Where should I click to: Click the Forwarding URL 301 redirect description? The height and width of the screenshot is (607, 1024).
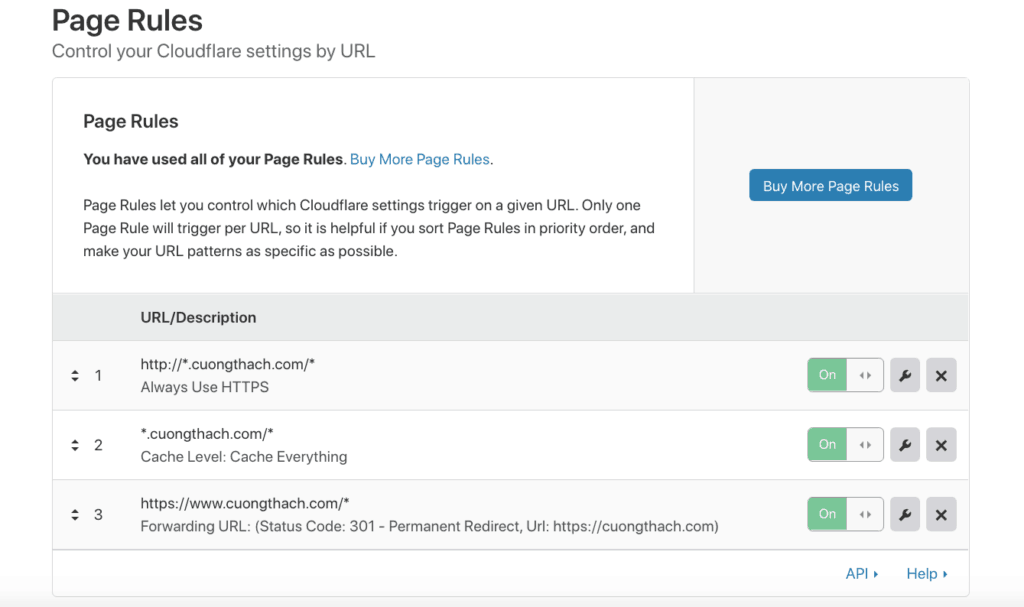point(429,527)
